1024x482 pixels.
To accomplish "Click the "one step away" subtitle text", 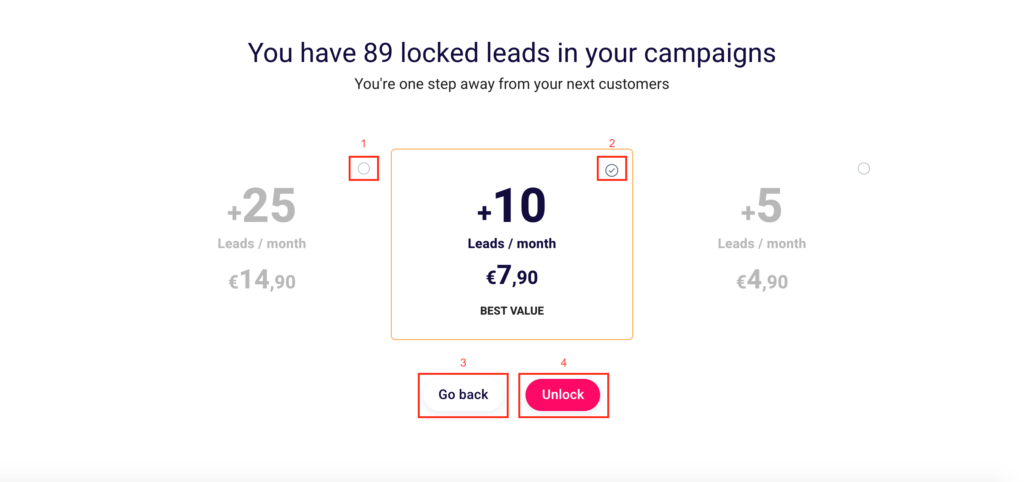I will pos(512,85).
